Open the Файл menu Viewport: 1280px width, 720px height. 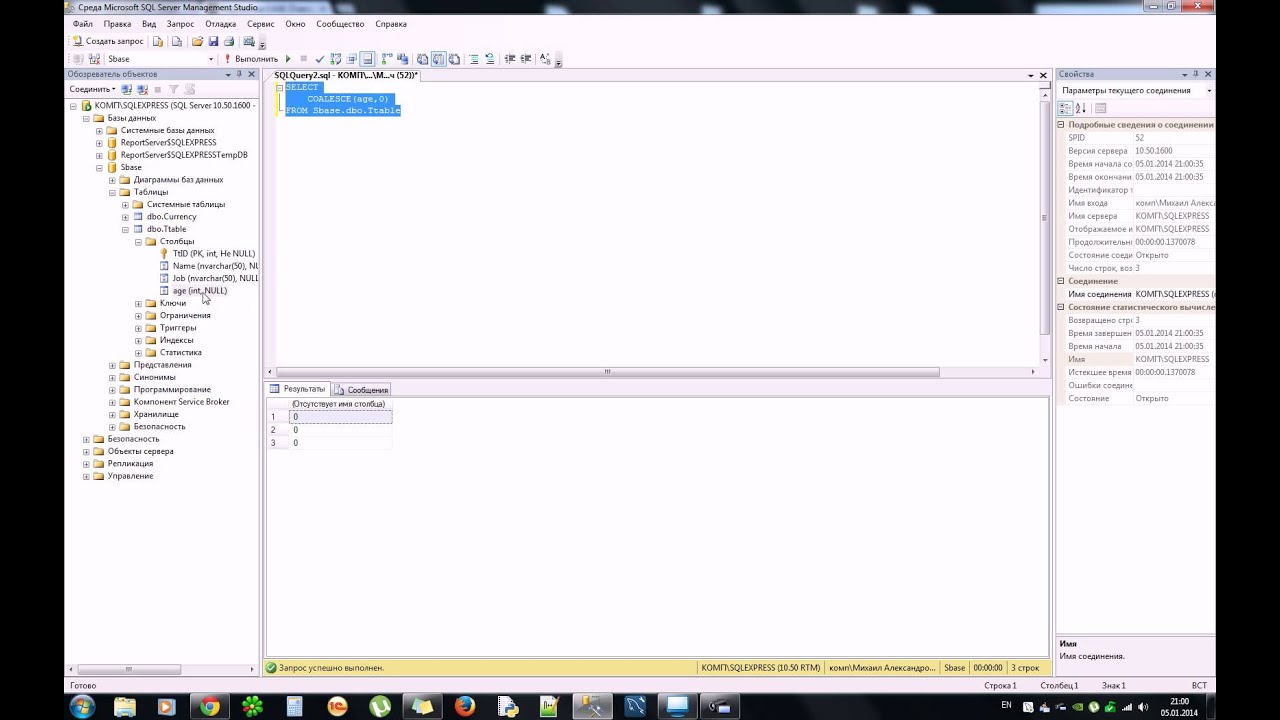point(83,23)
